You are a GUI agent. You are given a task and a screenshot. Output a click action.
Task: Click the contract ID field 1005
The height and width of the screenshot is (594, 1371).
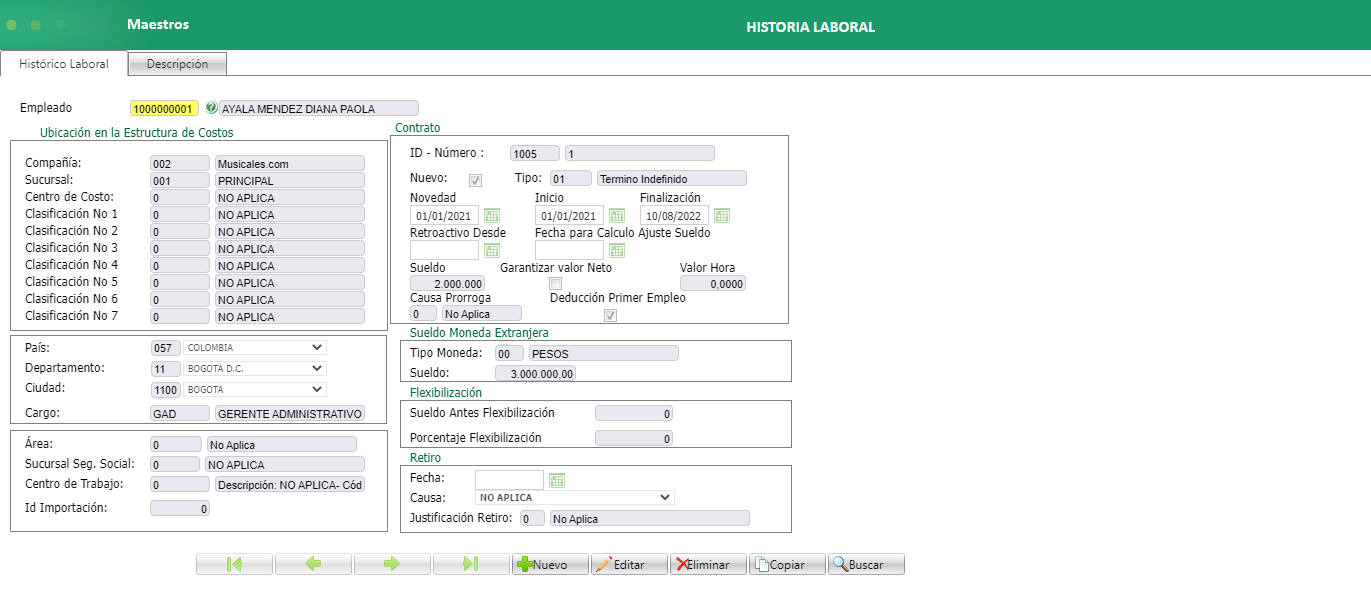coord(534,153)
